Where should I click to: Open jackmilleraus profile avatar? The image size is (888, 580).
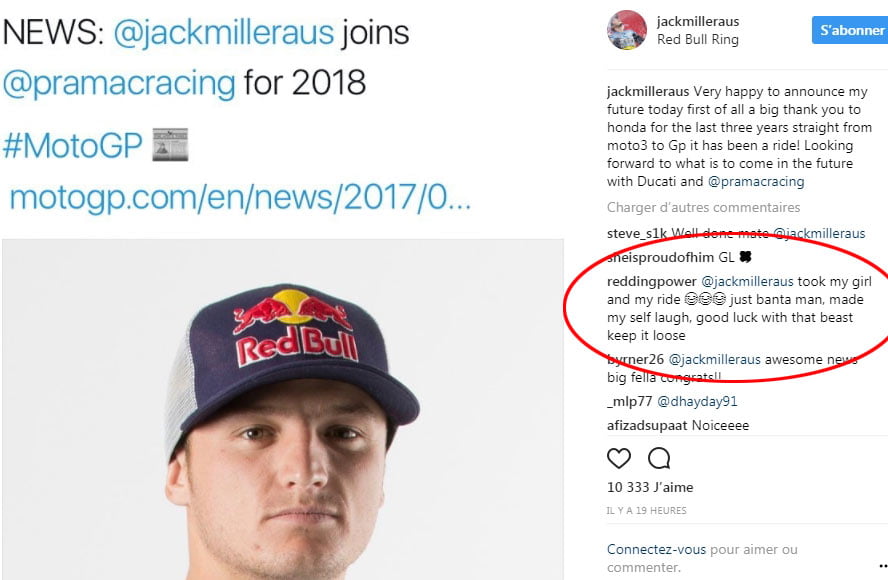(626, 30)
